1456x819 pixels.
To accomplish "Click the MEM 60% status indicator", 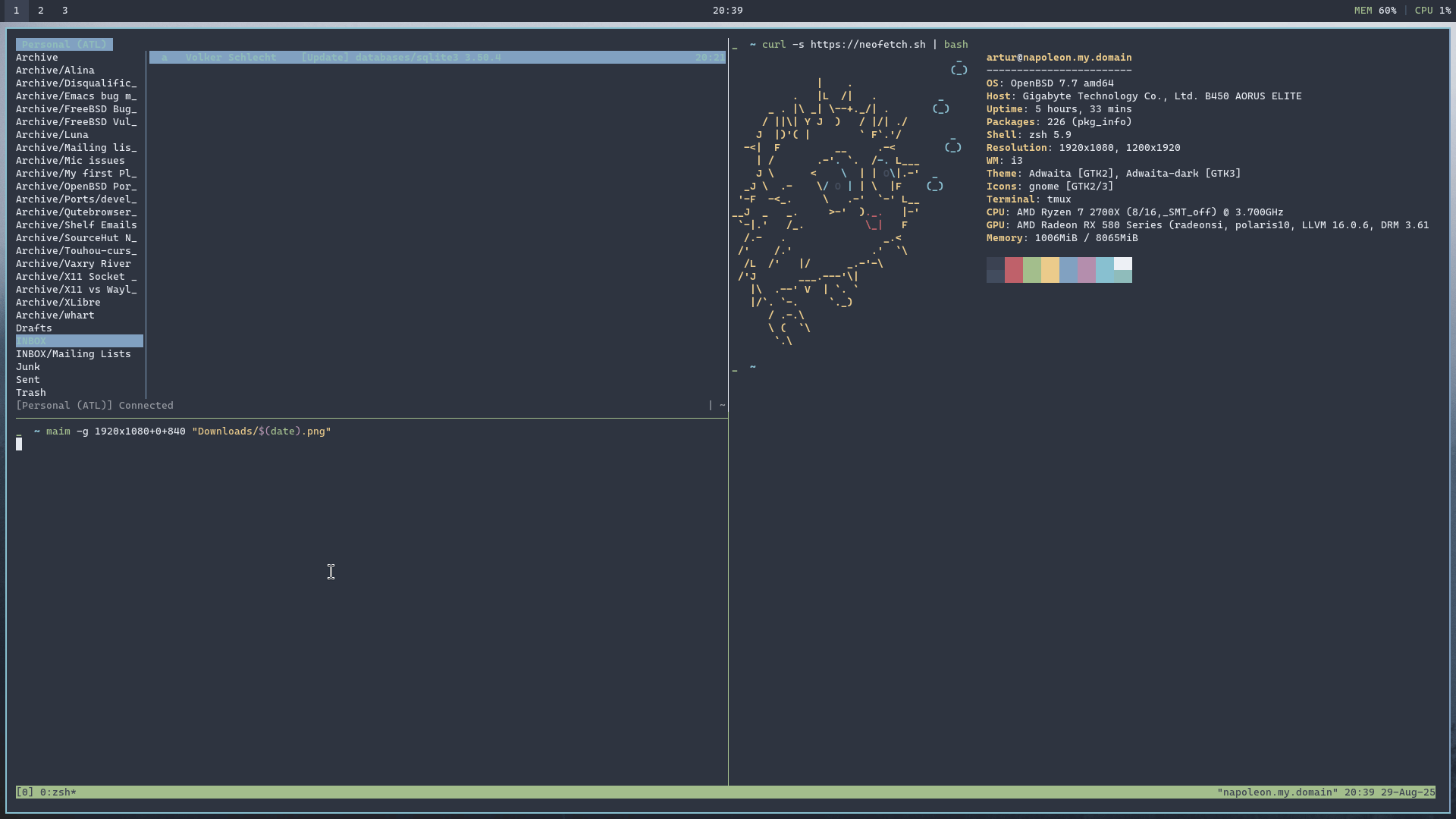I will (1375, 11).
